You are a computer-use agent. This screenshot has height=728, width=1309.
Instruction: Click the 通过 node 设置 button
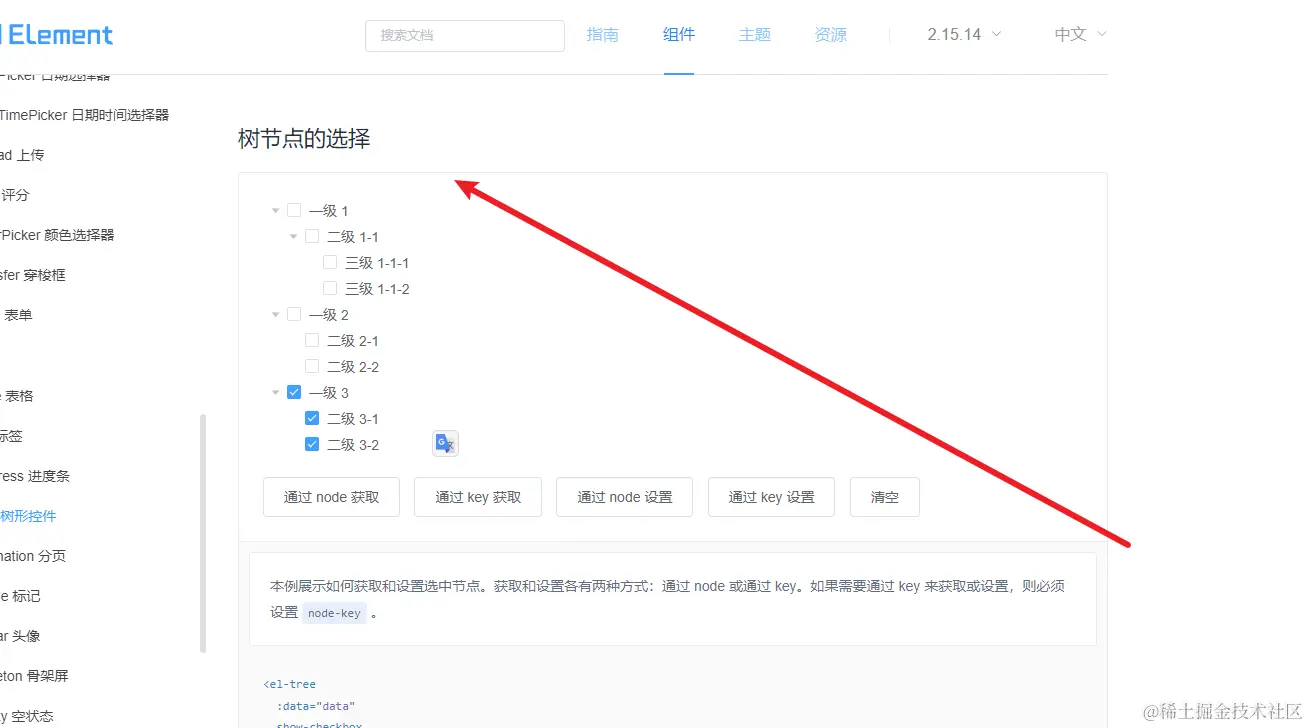tap(625, 497)
